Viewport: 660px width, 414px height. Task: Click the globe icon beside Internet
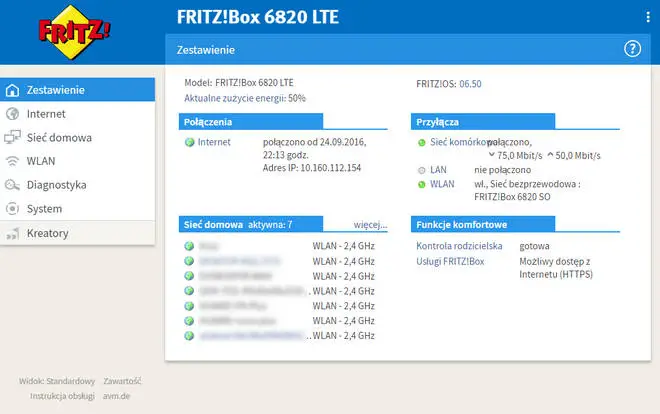tap(13, 114)
